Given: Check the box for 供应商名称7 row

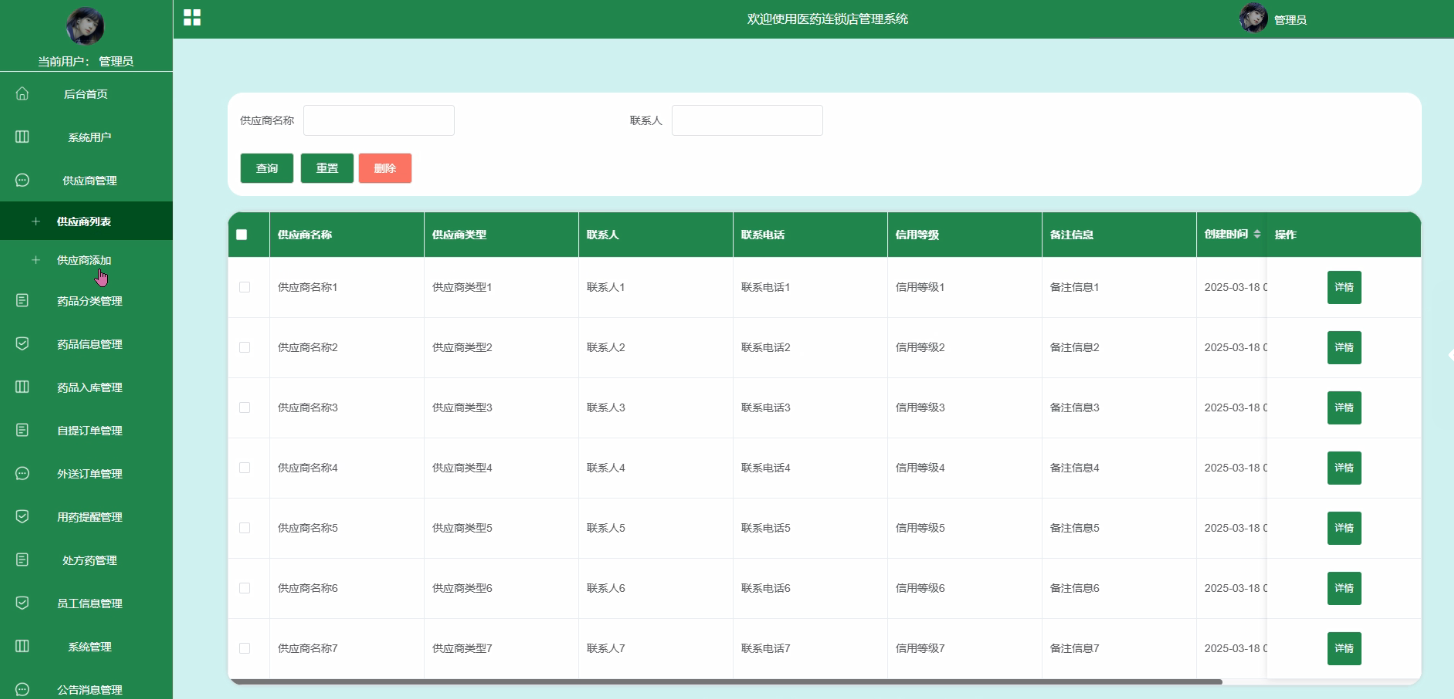Looking at the screenshot, I should point(244,648).
